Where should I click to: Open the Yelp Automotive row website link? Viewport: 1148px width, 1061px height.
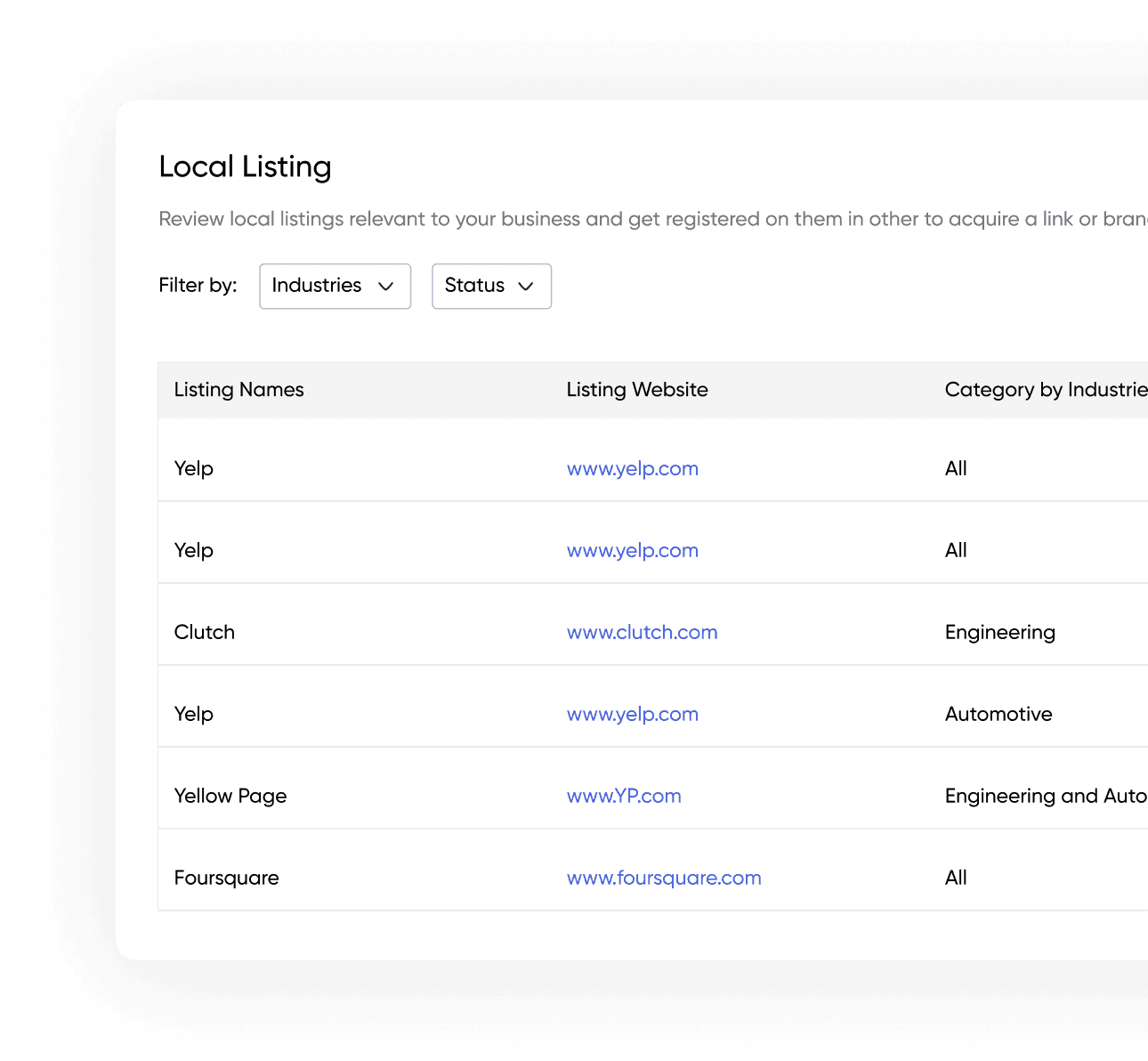632,714
